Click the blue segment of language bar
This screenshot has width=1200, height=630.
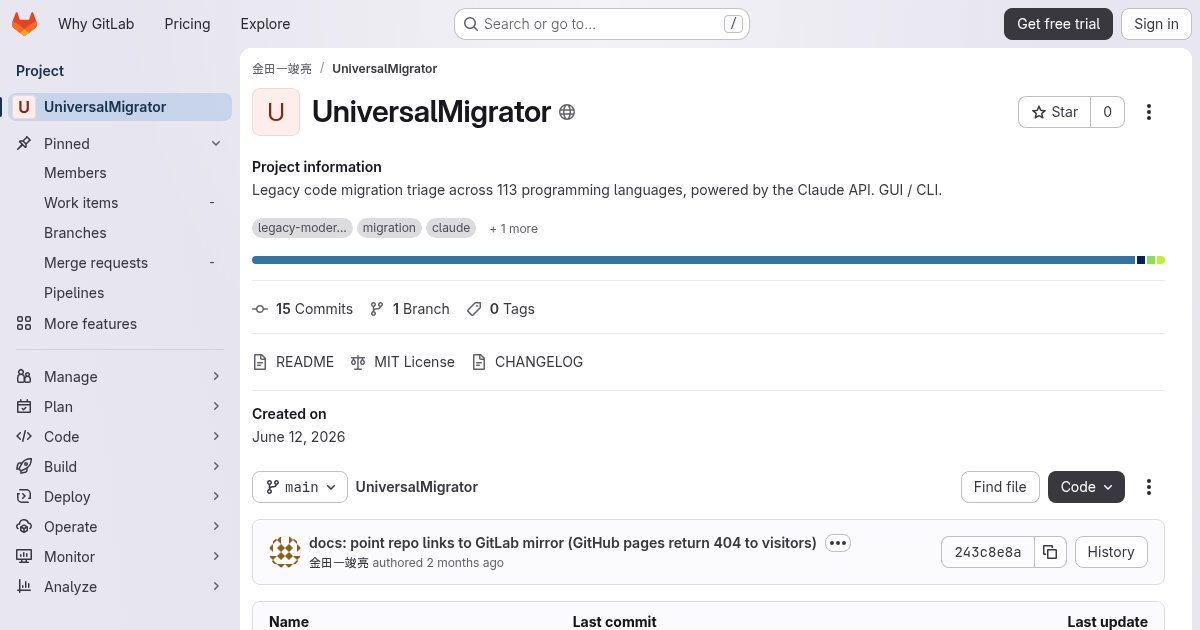[x=693, y=260]
